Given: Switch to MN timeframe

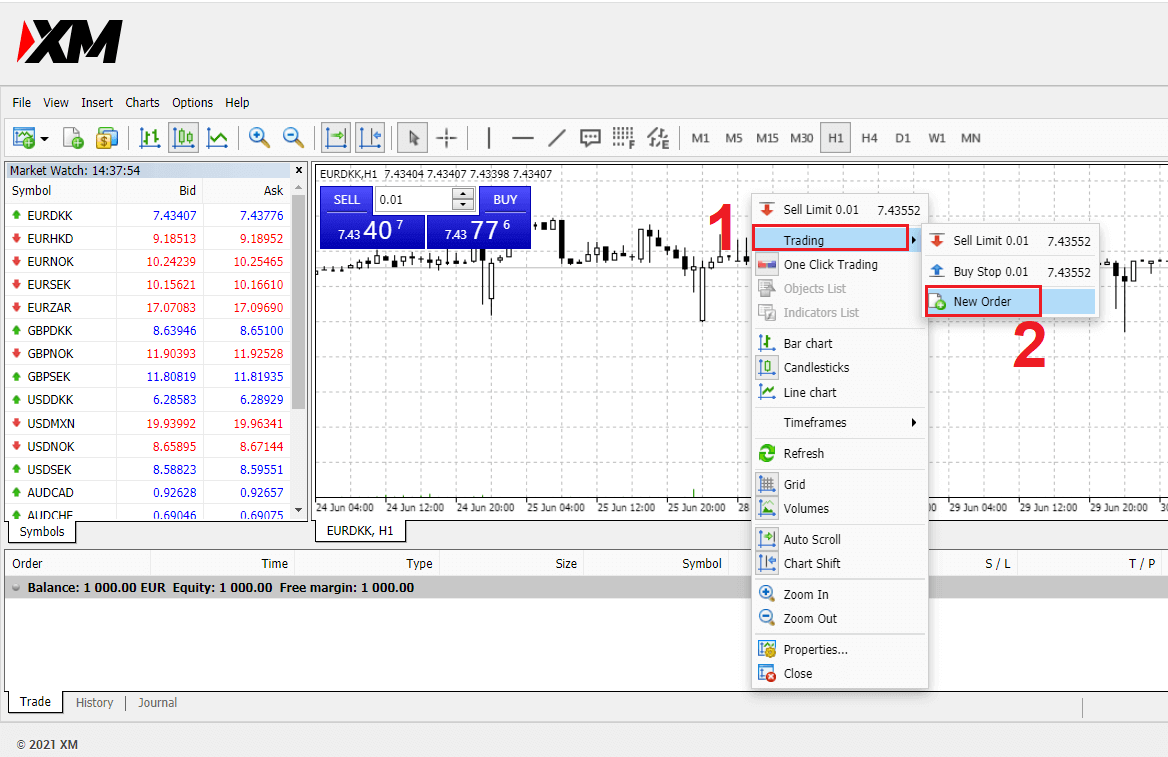Looking at the screenshot, I should tap(971, 138).
